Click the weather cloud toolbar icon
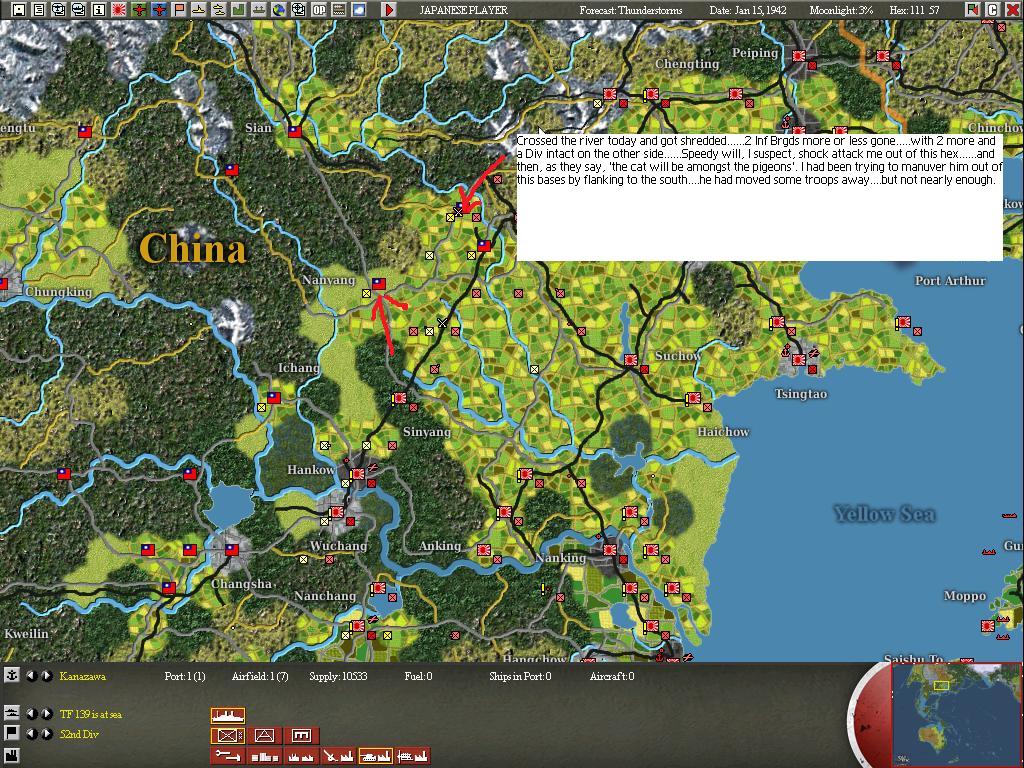 point(359,9)
